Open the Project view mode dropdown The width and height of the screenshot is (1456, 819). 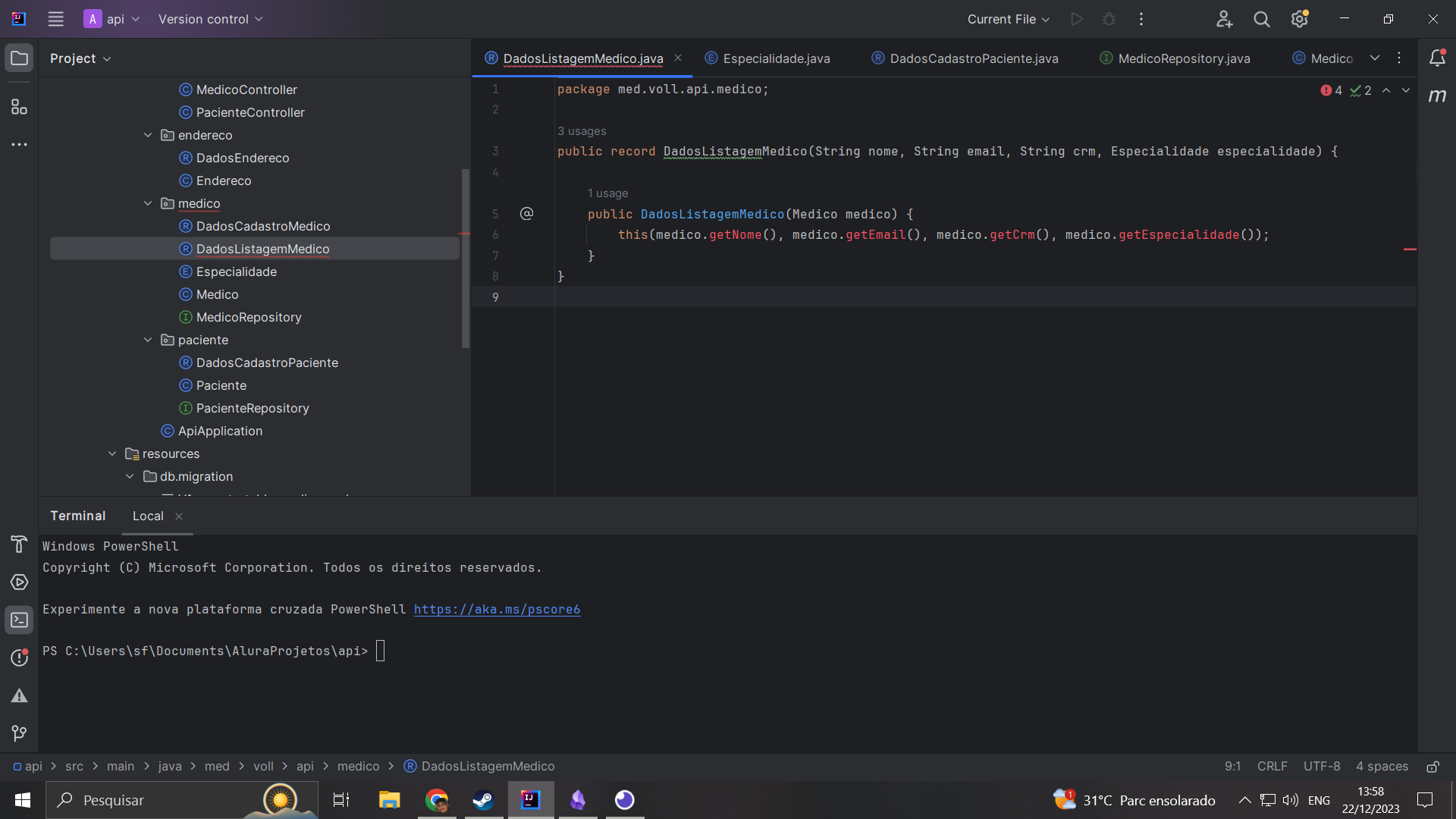80,58
